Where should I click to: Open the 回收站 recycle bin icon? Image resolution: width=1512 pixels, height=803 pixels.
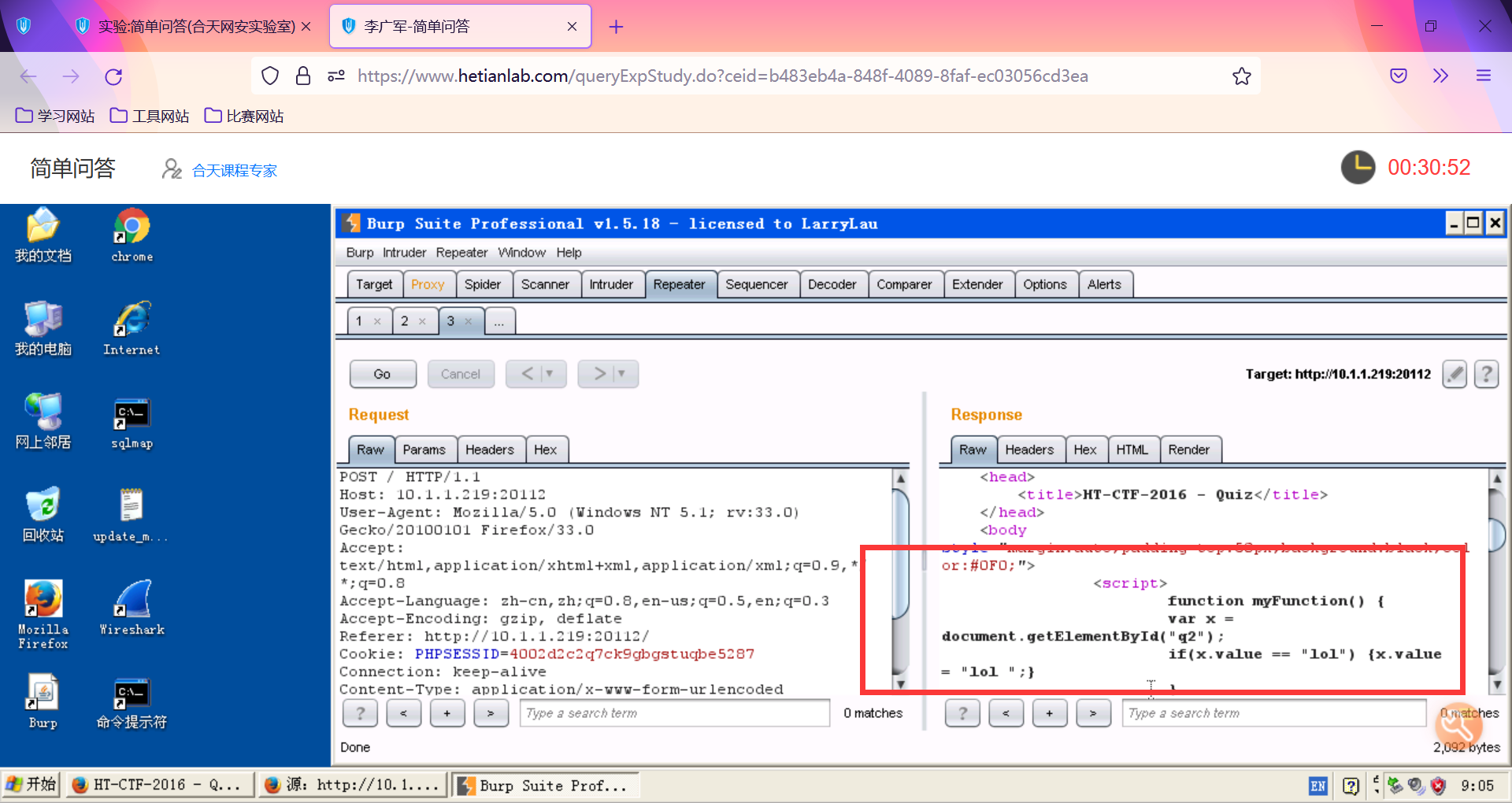click(x=43, y=515)
